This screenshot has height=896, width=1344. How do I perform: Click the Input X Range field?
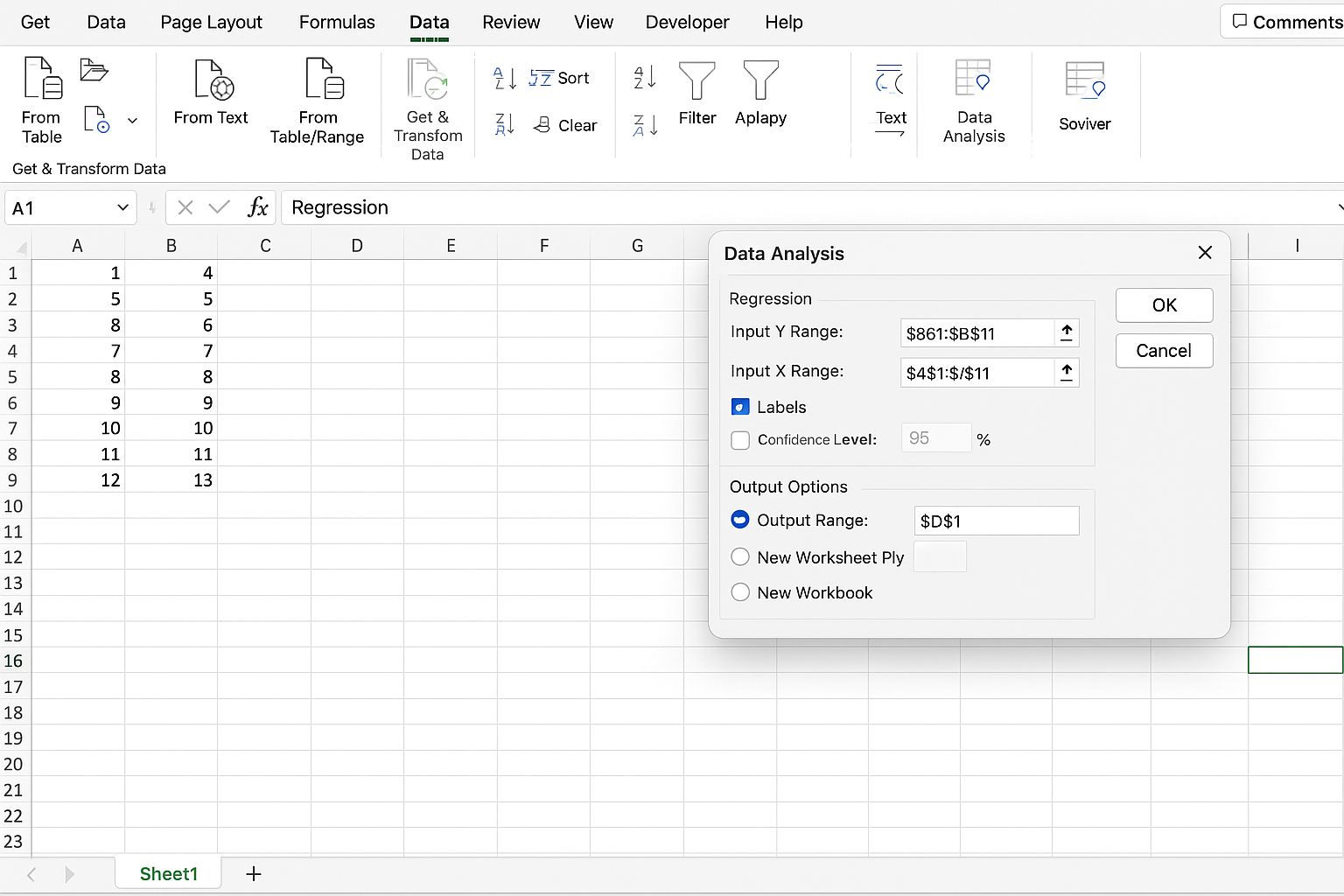(977, 373)
